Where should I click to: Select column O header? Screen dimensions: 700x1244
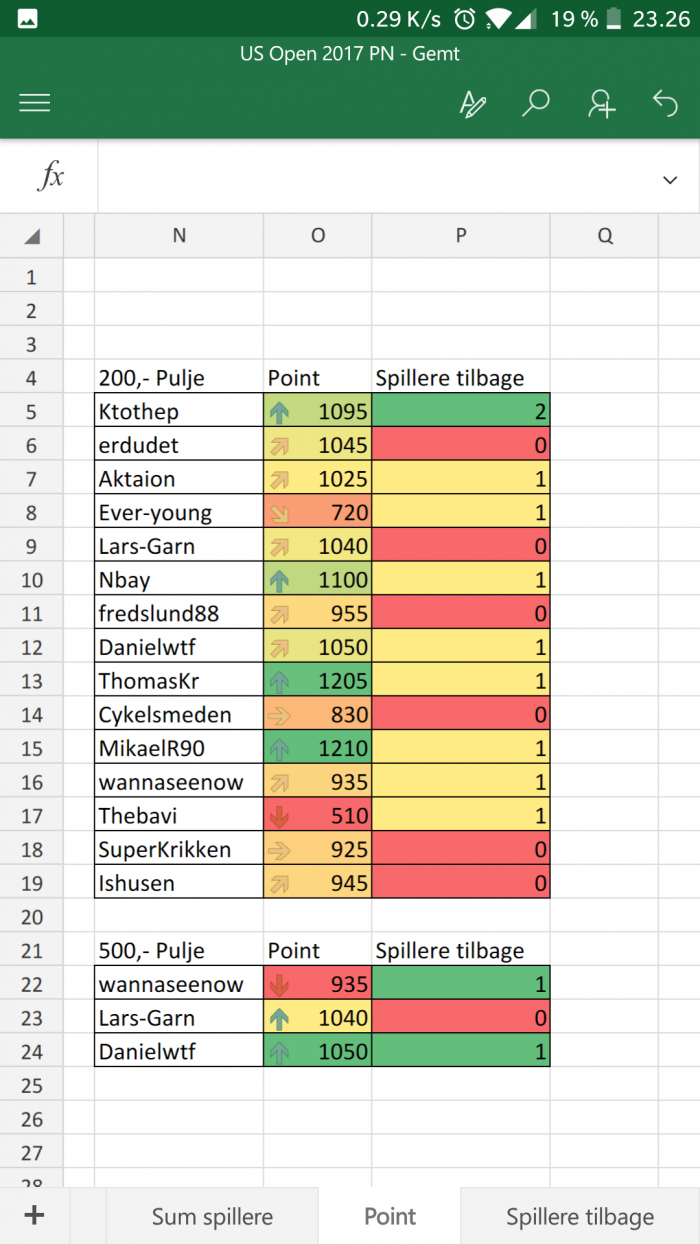point(318,236)
